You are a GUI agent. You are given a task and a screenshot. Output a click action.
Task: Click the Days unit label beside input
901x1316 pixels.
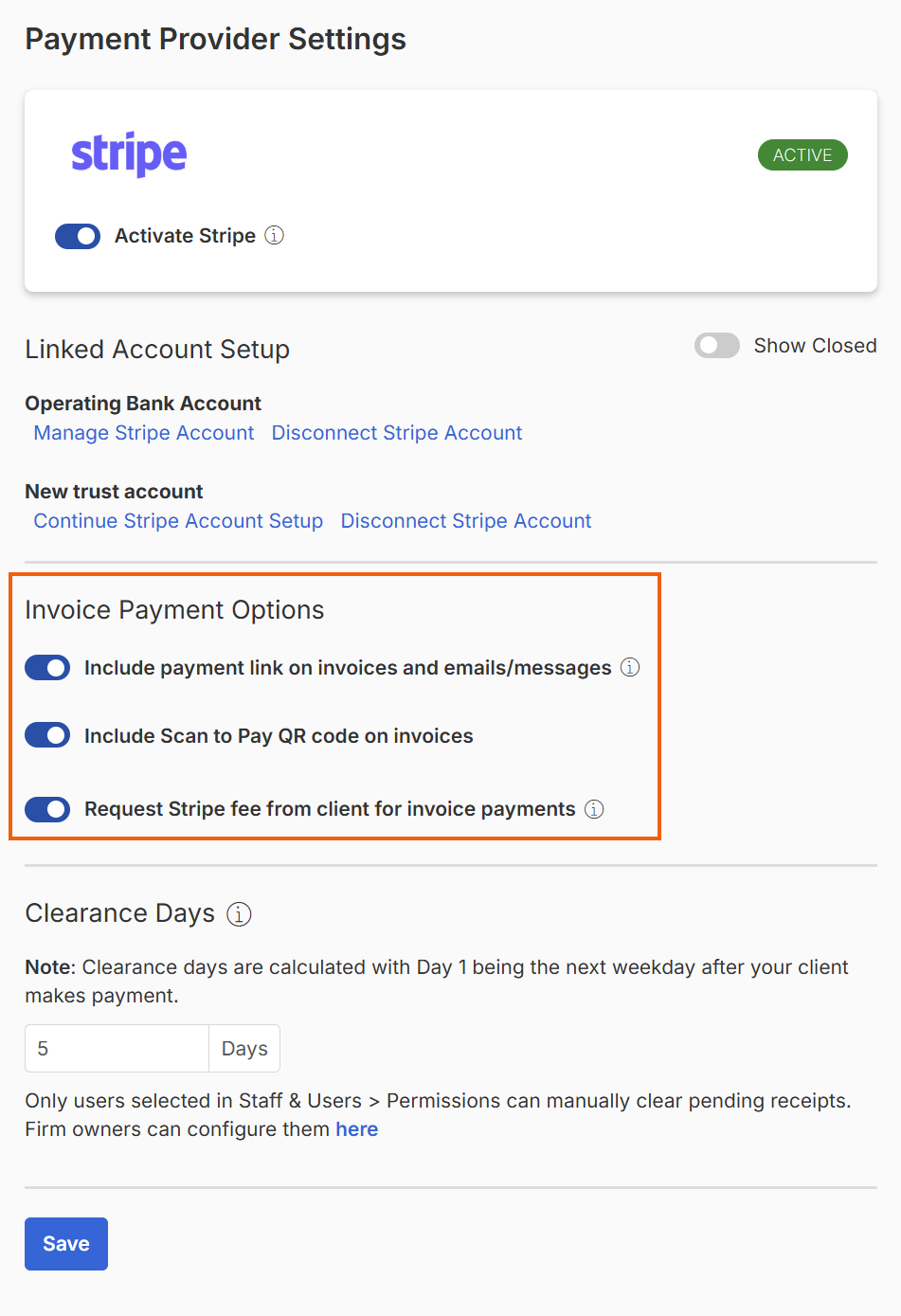click(244, 1049)
